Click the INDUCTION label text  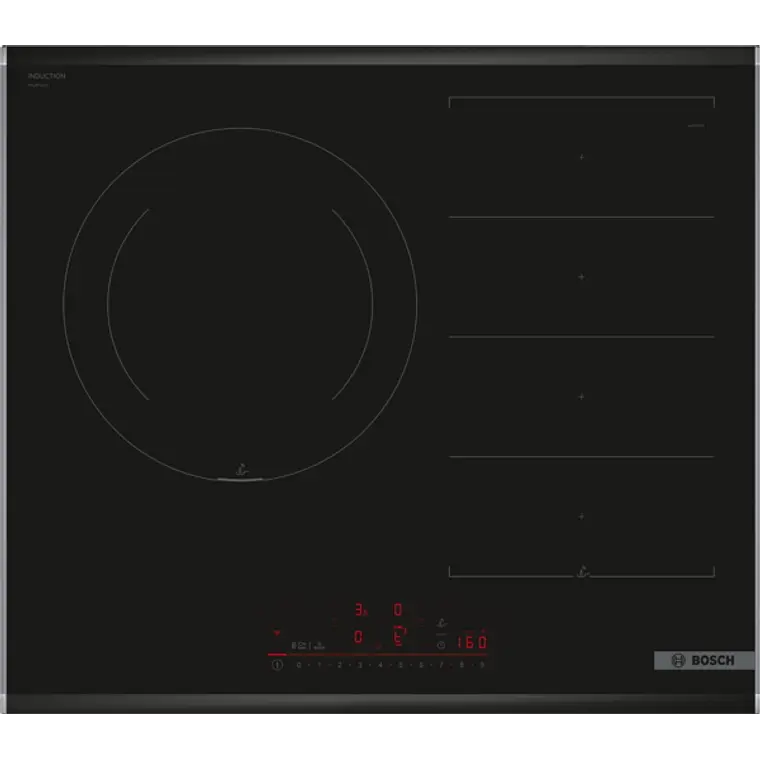47,76
